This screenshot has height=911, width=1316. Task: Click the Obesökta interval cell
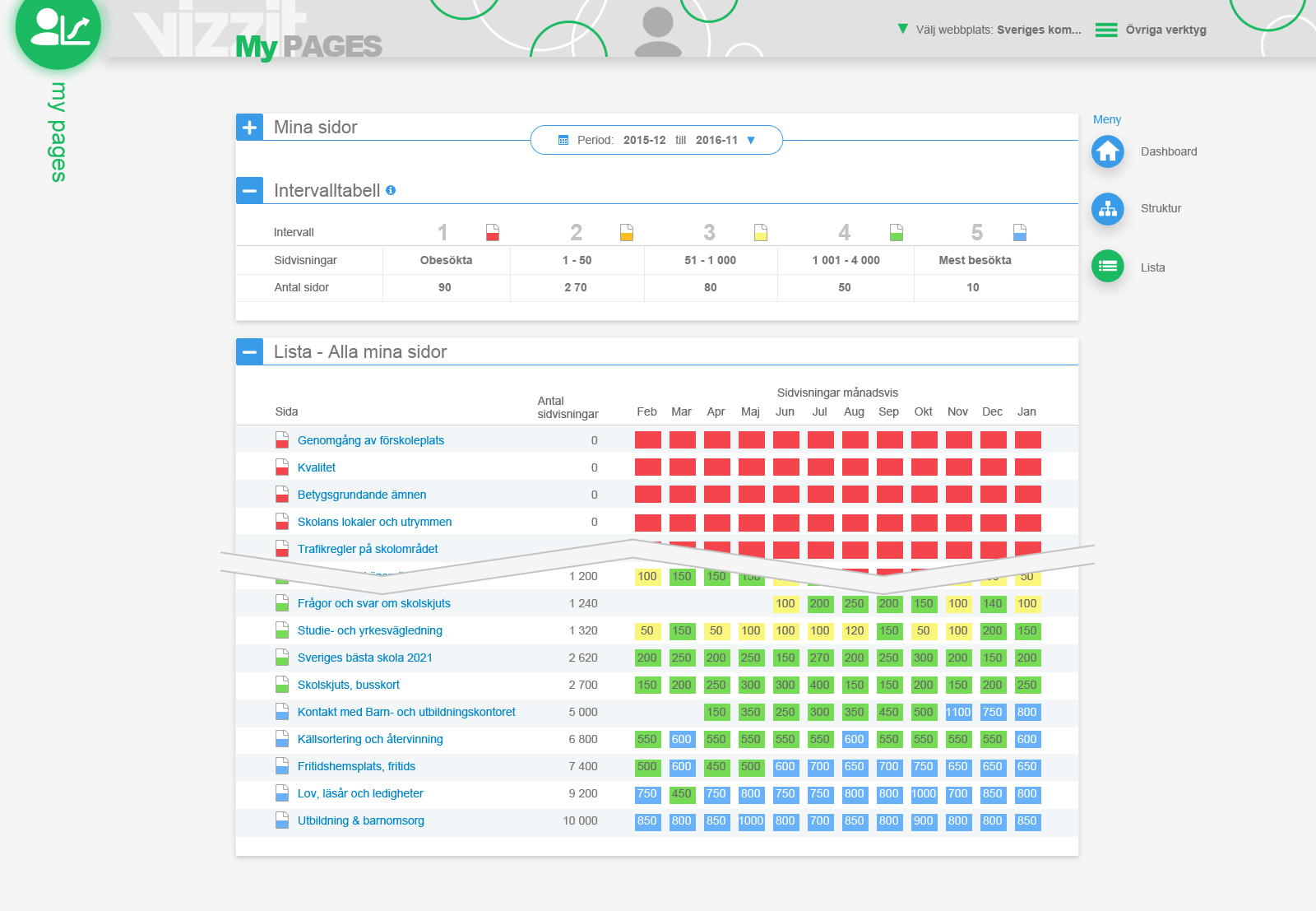446,260
